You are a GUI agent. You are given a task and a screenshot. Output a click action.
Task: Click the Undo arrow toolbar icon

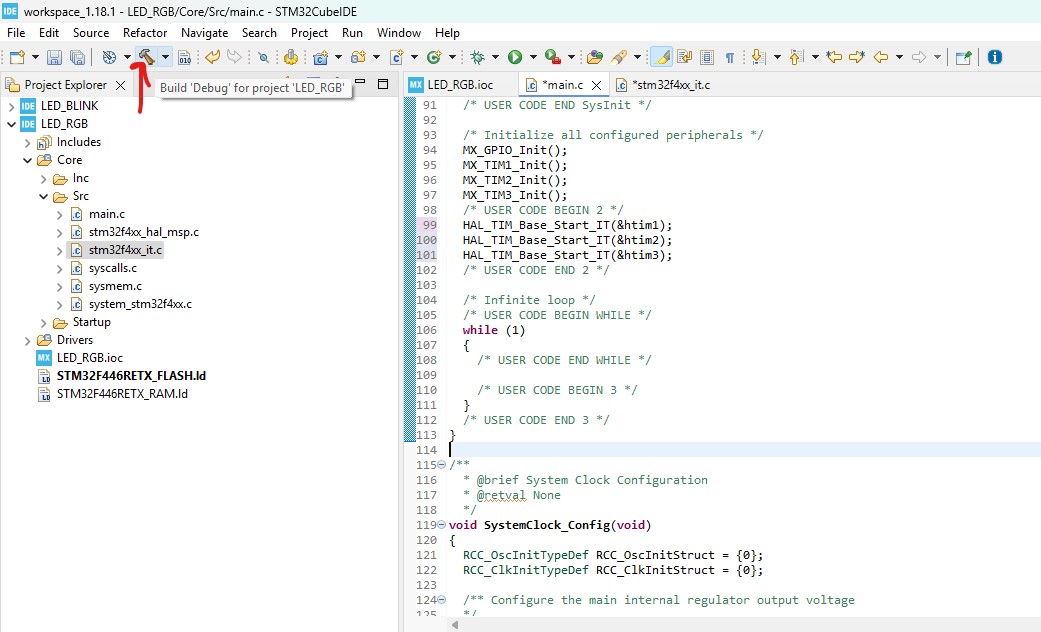click(x=212, y=57)
